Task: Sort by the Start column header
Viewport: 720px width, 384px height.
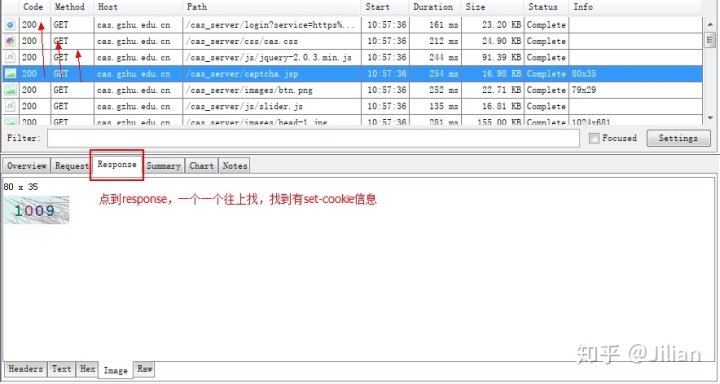Action: pyautogui.click(x=377, y=7)
